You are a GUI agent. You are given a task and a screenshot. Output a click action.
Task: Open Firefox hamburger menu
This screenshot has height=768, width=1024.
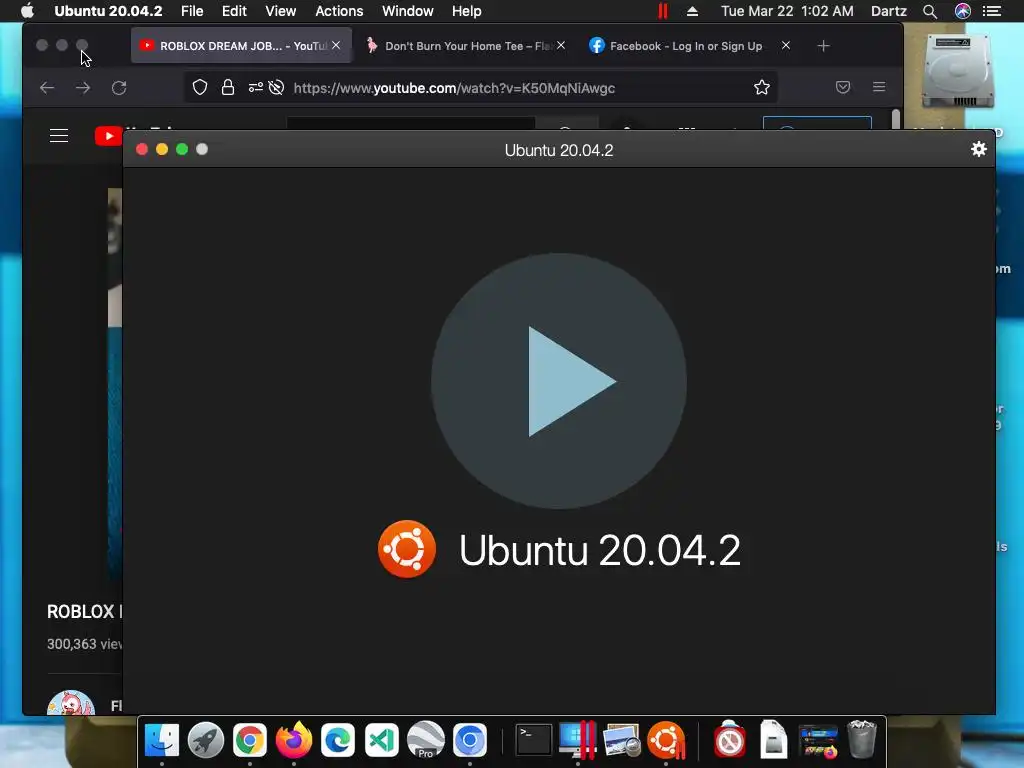(x=879, y=87)
